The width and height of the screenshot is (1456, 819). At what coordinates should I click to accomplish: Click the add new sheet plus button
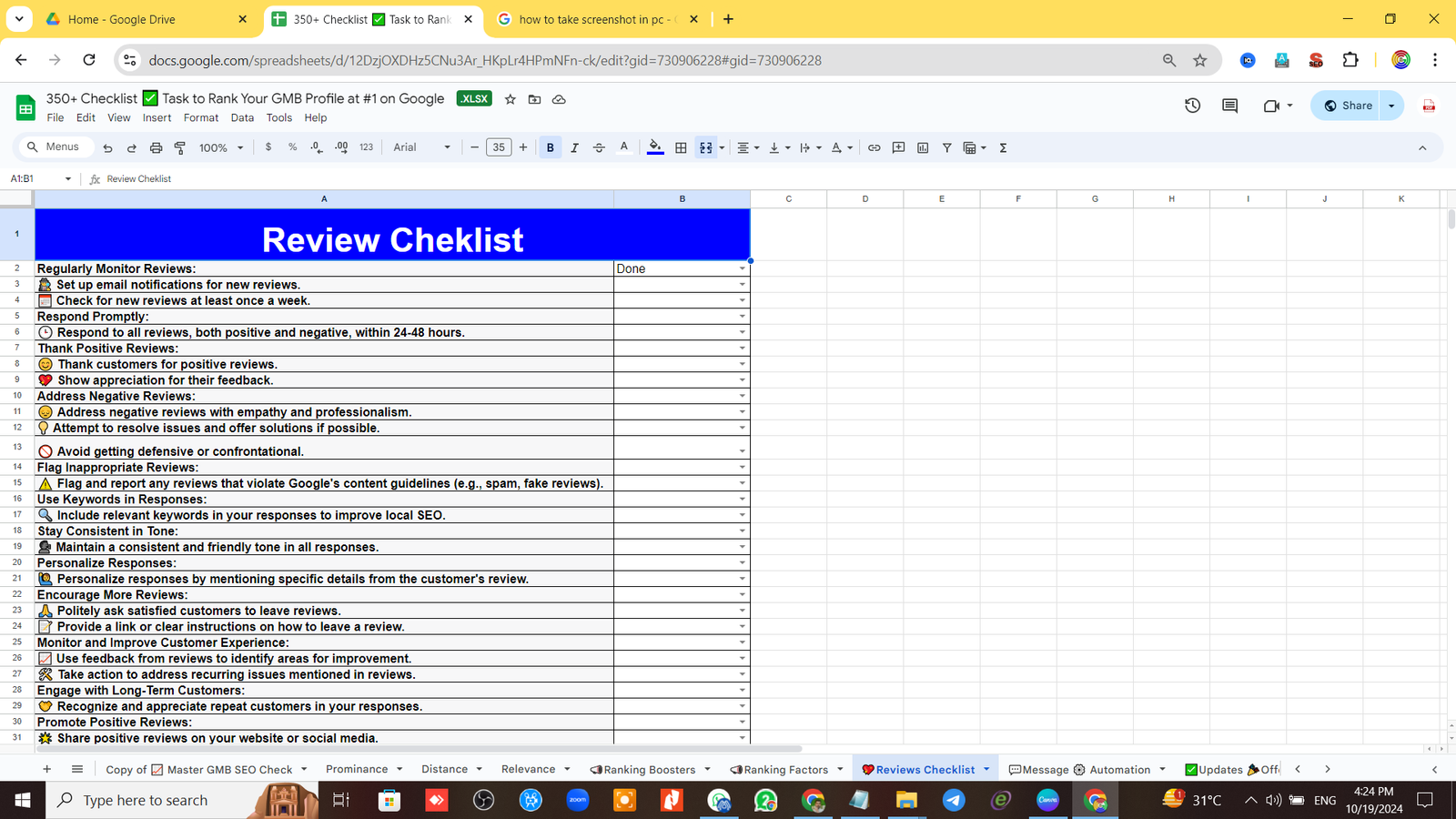[x=46, y=770]
